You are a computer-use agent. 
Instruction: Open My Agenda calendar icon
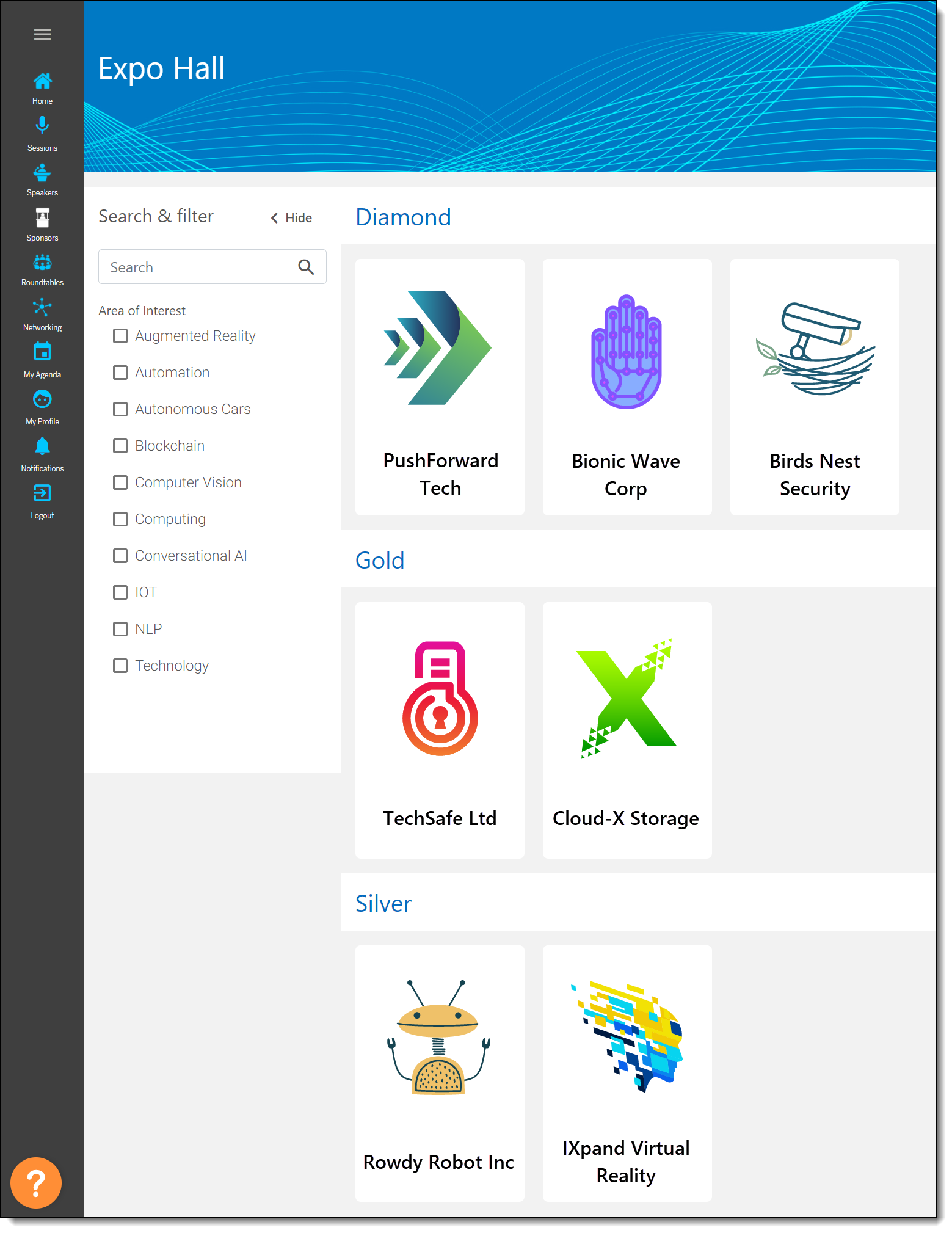(42, 352)
